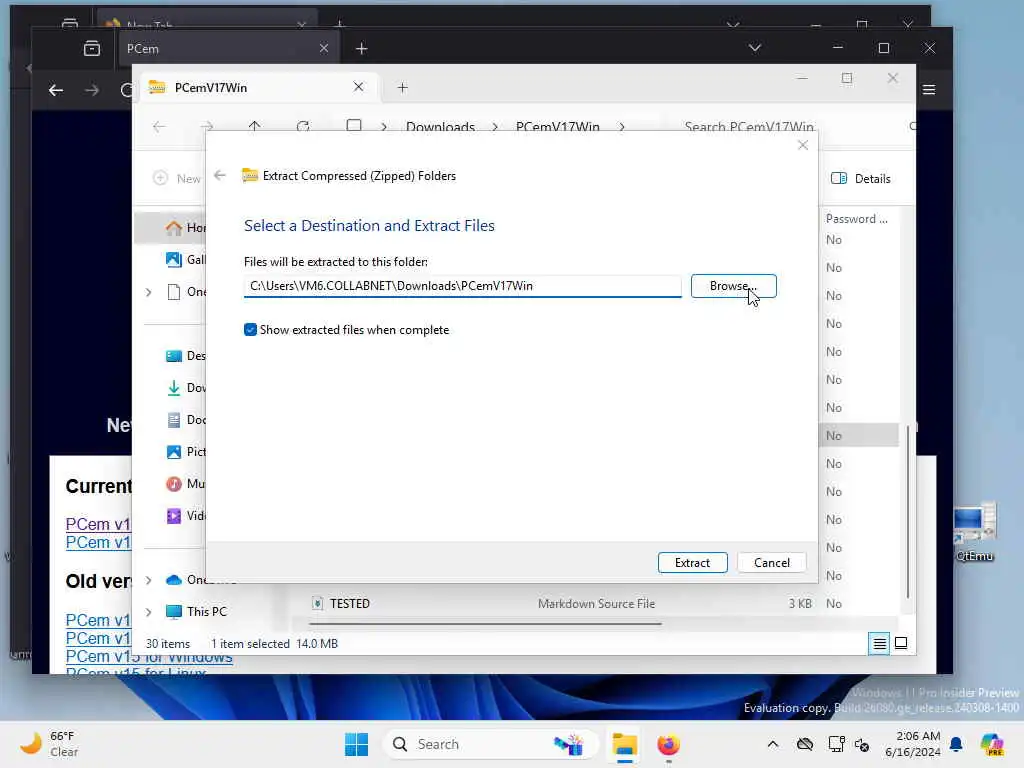Click the horizontal scrollbar in file list
The height and width of the screenshot is (768, 1024).
485,624
